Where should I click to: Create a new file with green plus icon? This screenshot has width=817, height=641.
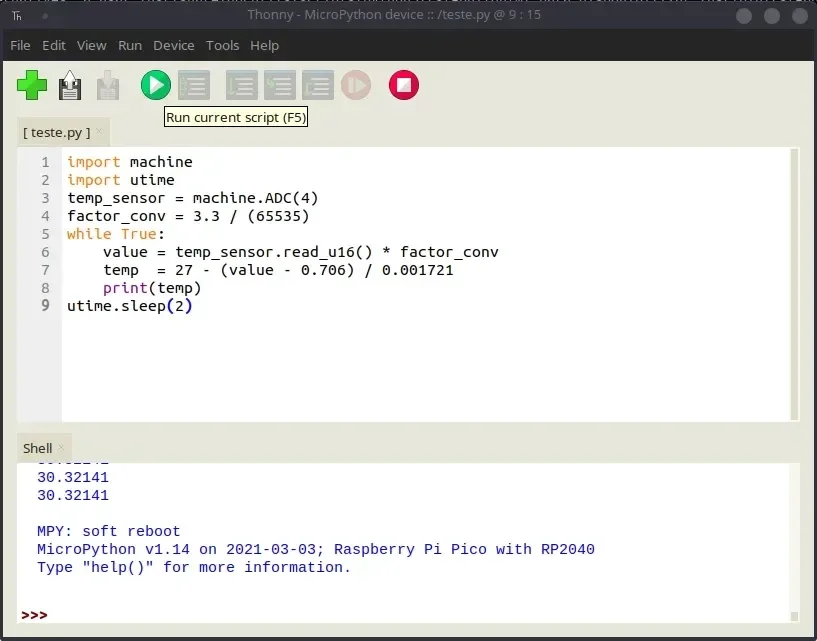(32, 85)
